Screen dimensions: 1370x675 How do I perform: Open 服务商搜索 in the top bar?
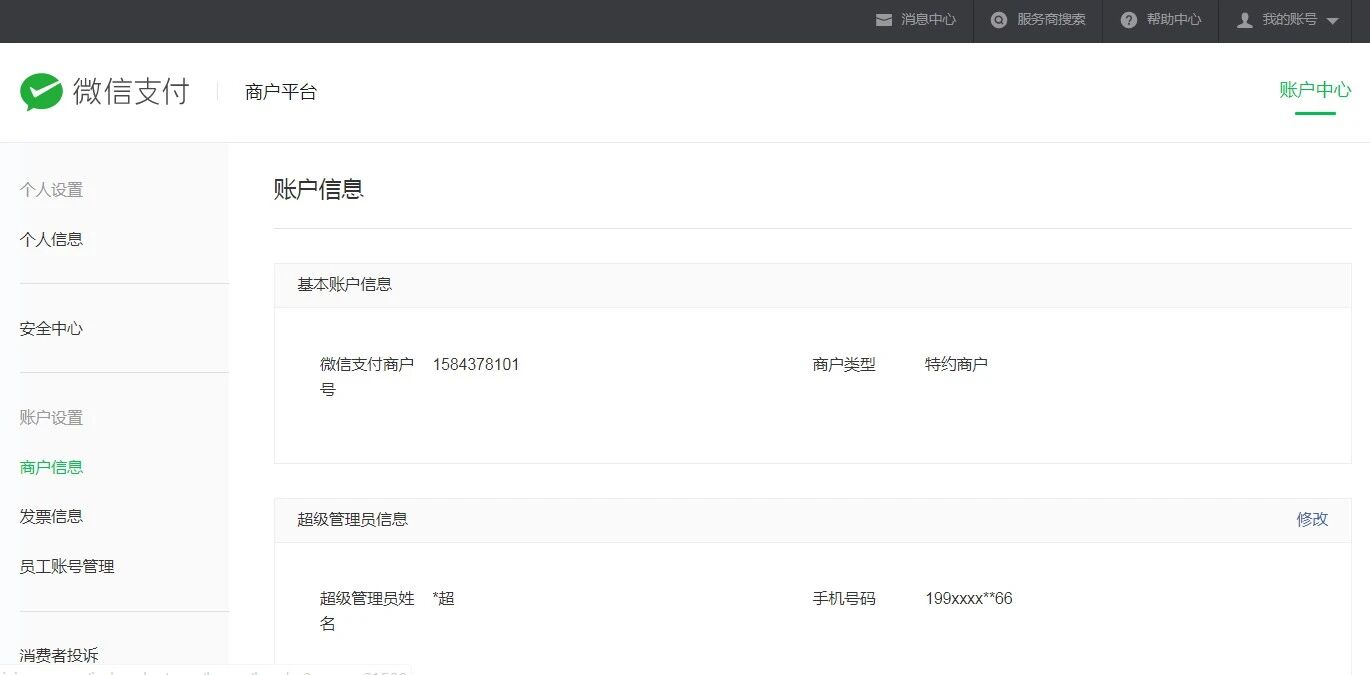pyautogui.click(x=1051, y=20)
